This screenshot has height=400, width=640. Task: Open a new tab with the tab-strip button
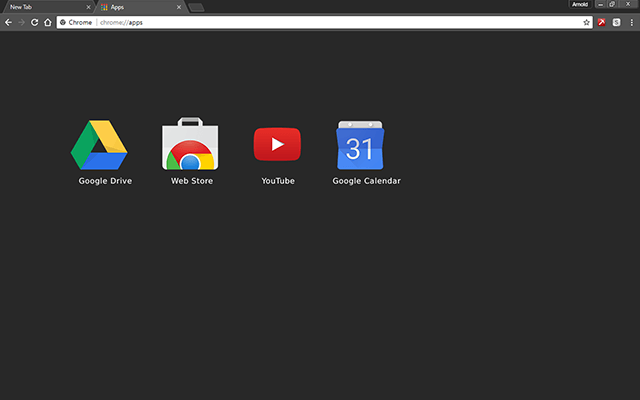[197, 8]
